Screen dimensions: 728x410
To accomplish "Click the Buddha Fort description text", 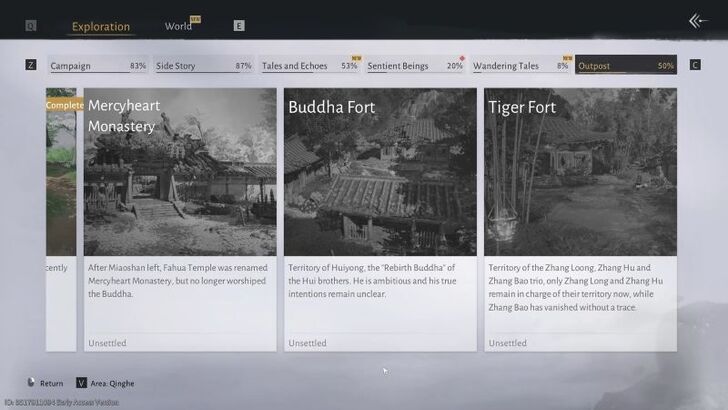I will pos(372,281).
